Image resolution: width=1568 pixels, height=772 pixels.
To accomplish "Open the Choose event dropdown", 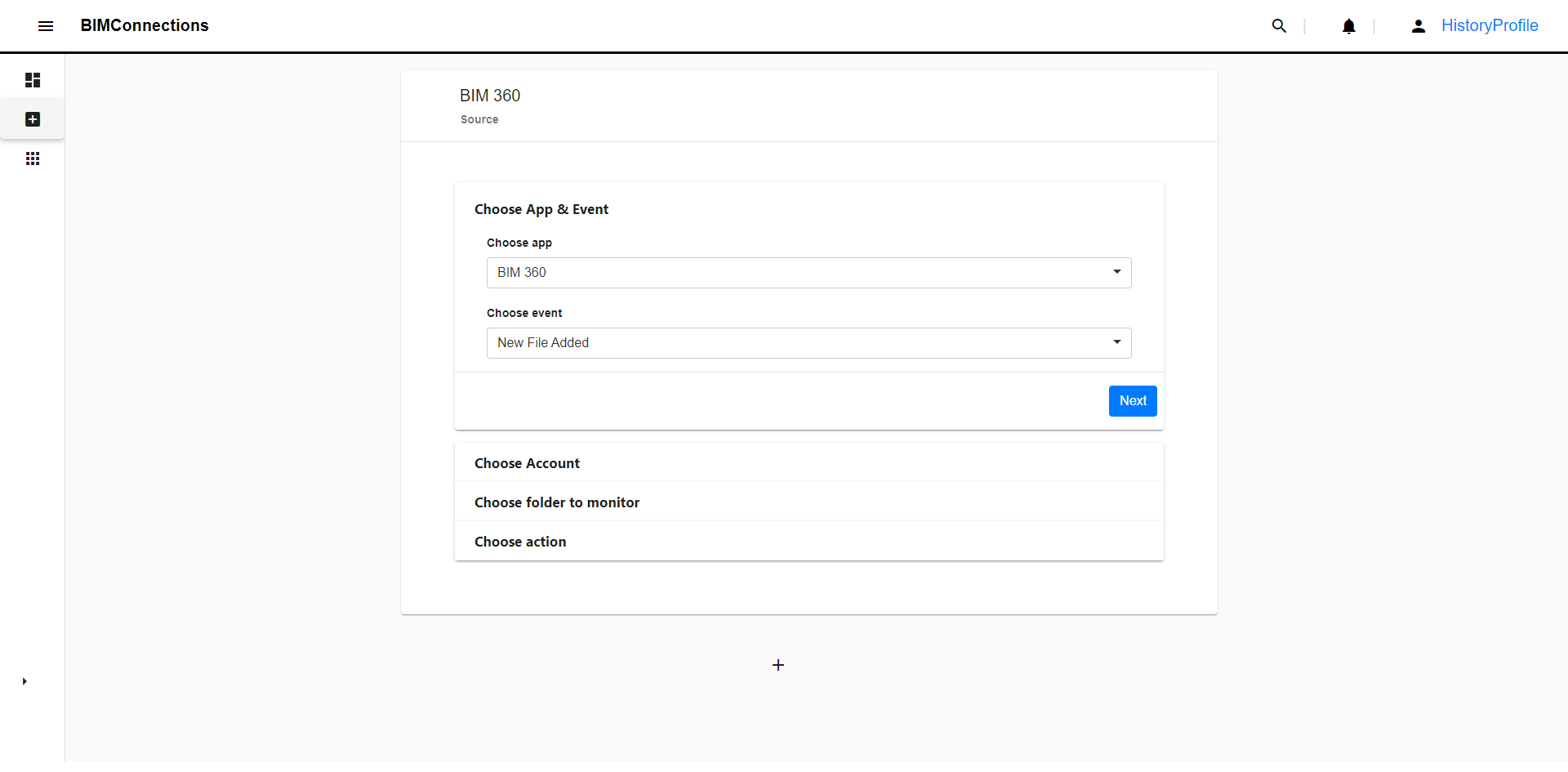I will 808,343.
